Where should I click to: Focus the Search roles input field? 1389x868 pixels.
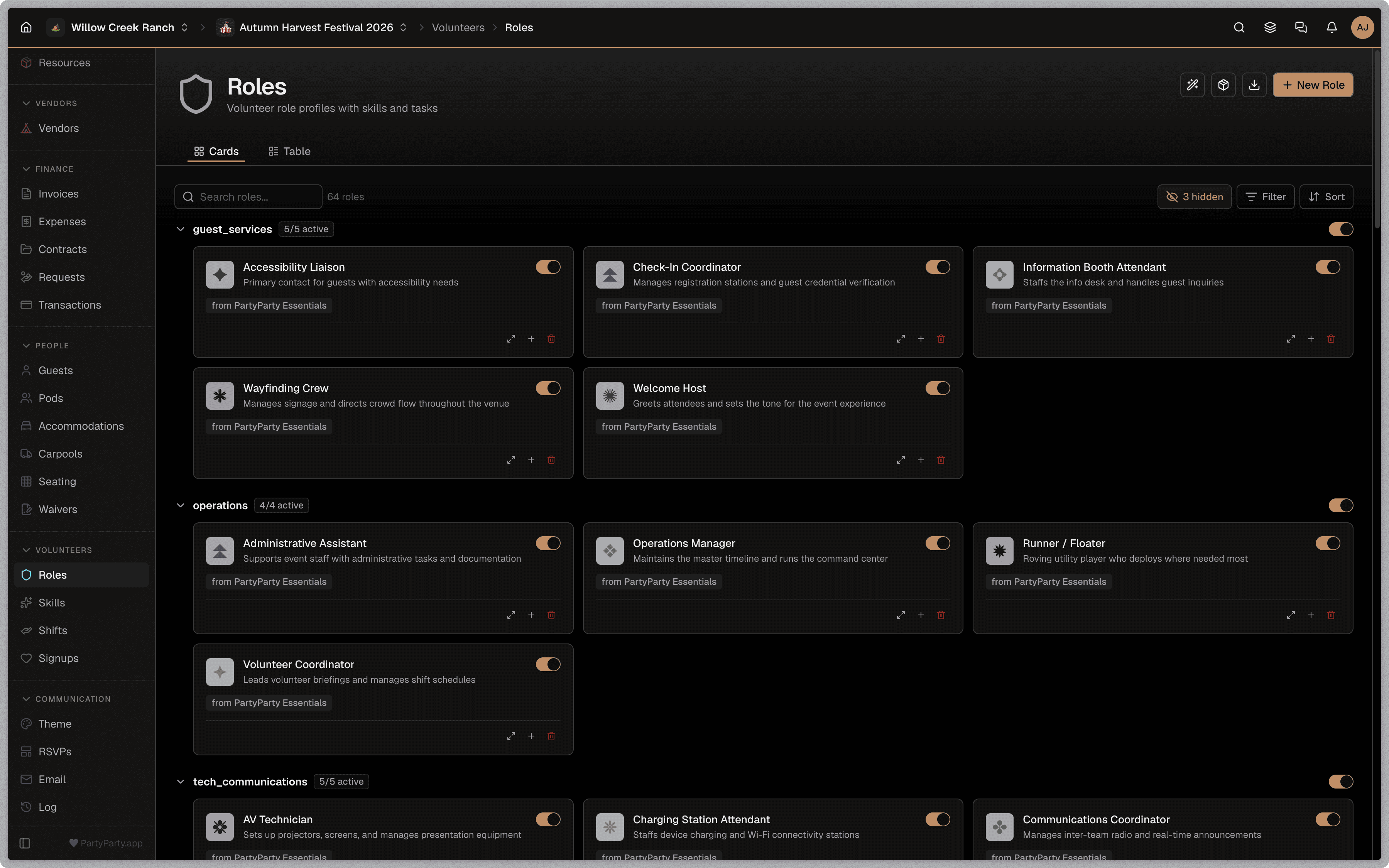(248, 197)
